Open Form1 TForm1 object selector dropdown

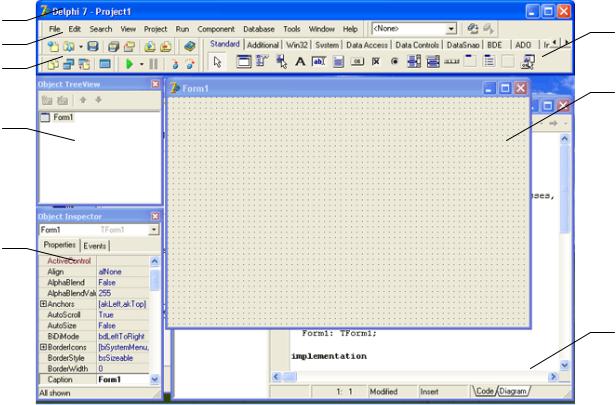pyautogui.click(x=154, y=229)
